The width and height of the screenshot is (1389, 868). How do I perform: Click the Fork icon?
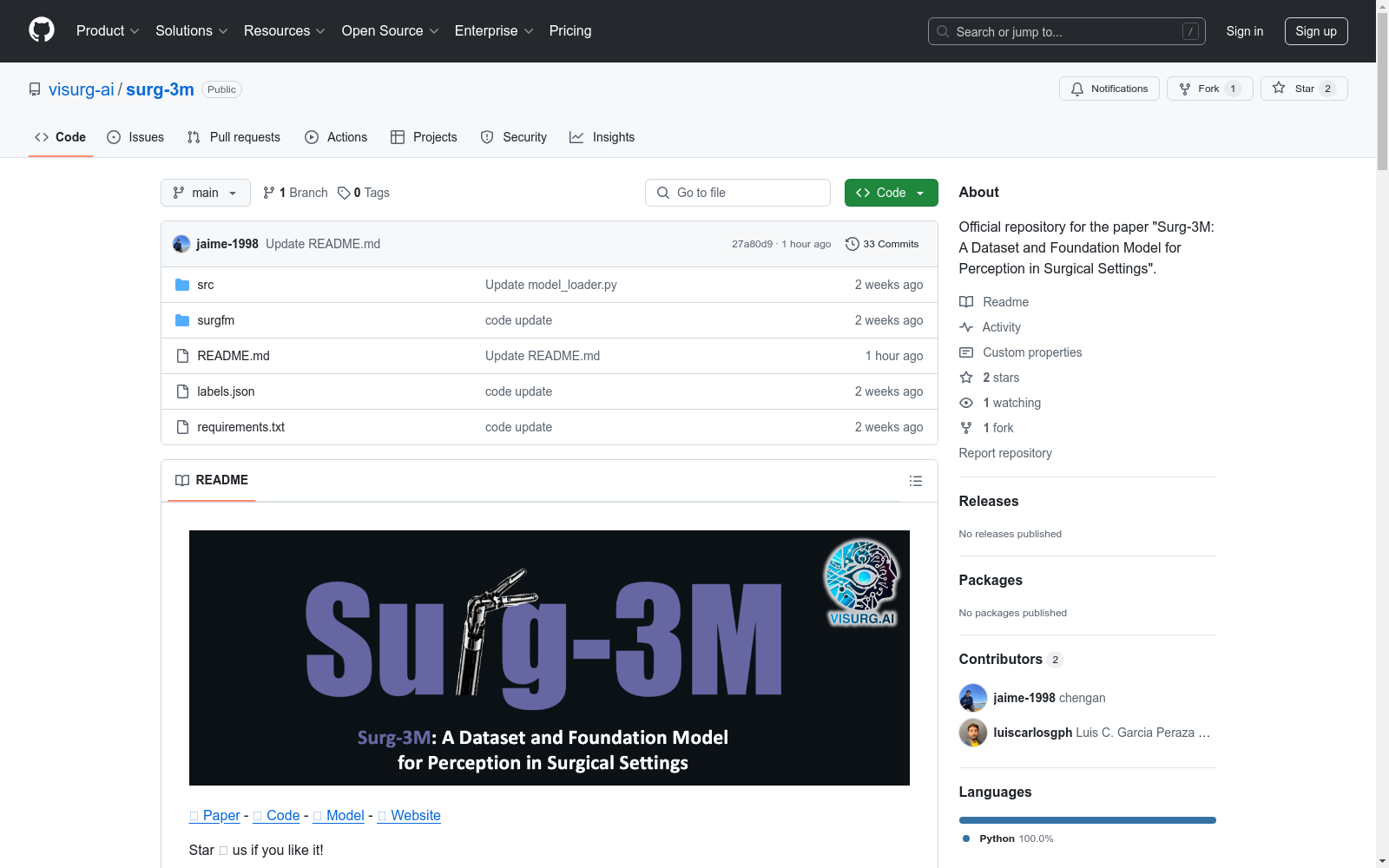pyautogui.click(x=1185, y=89)
